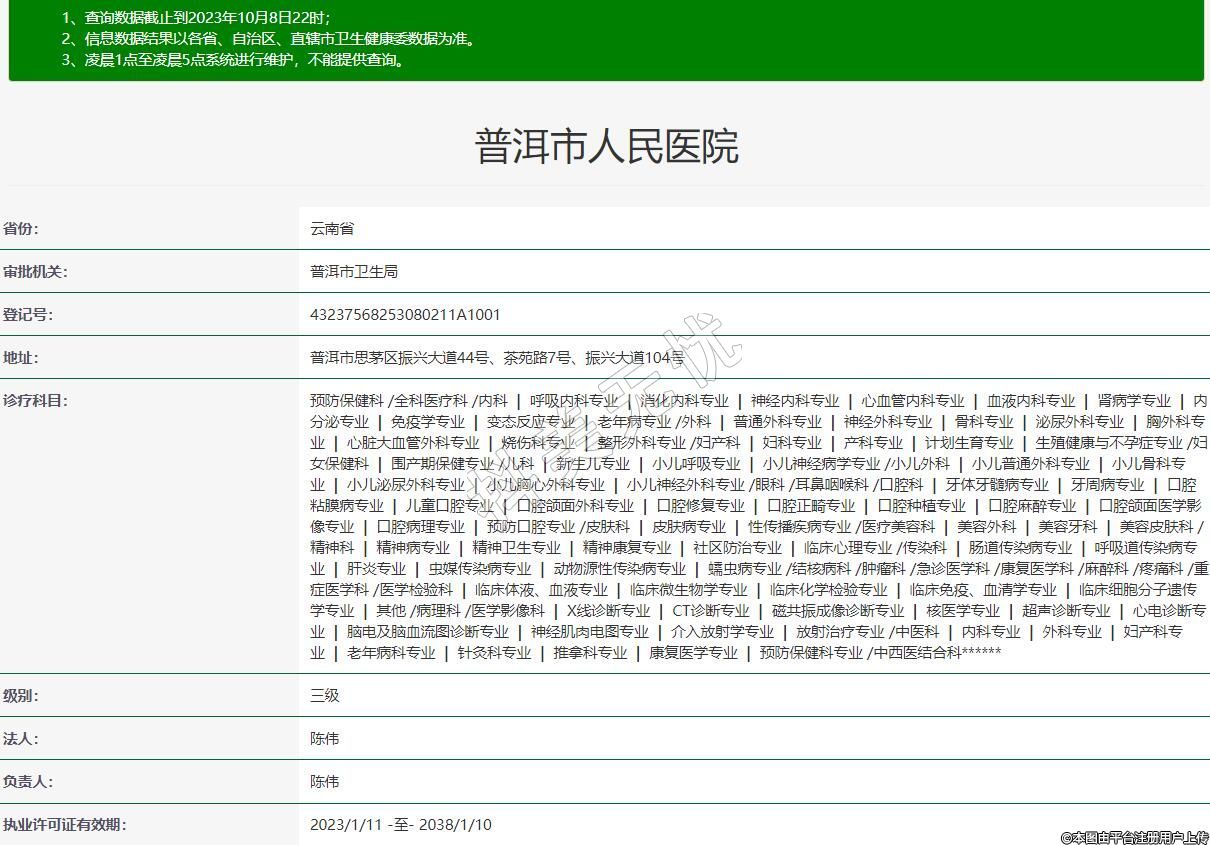
Task: Select the 地址 field label
Action: [x=20, y=357]
